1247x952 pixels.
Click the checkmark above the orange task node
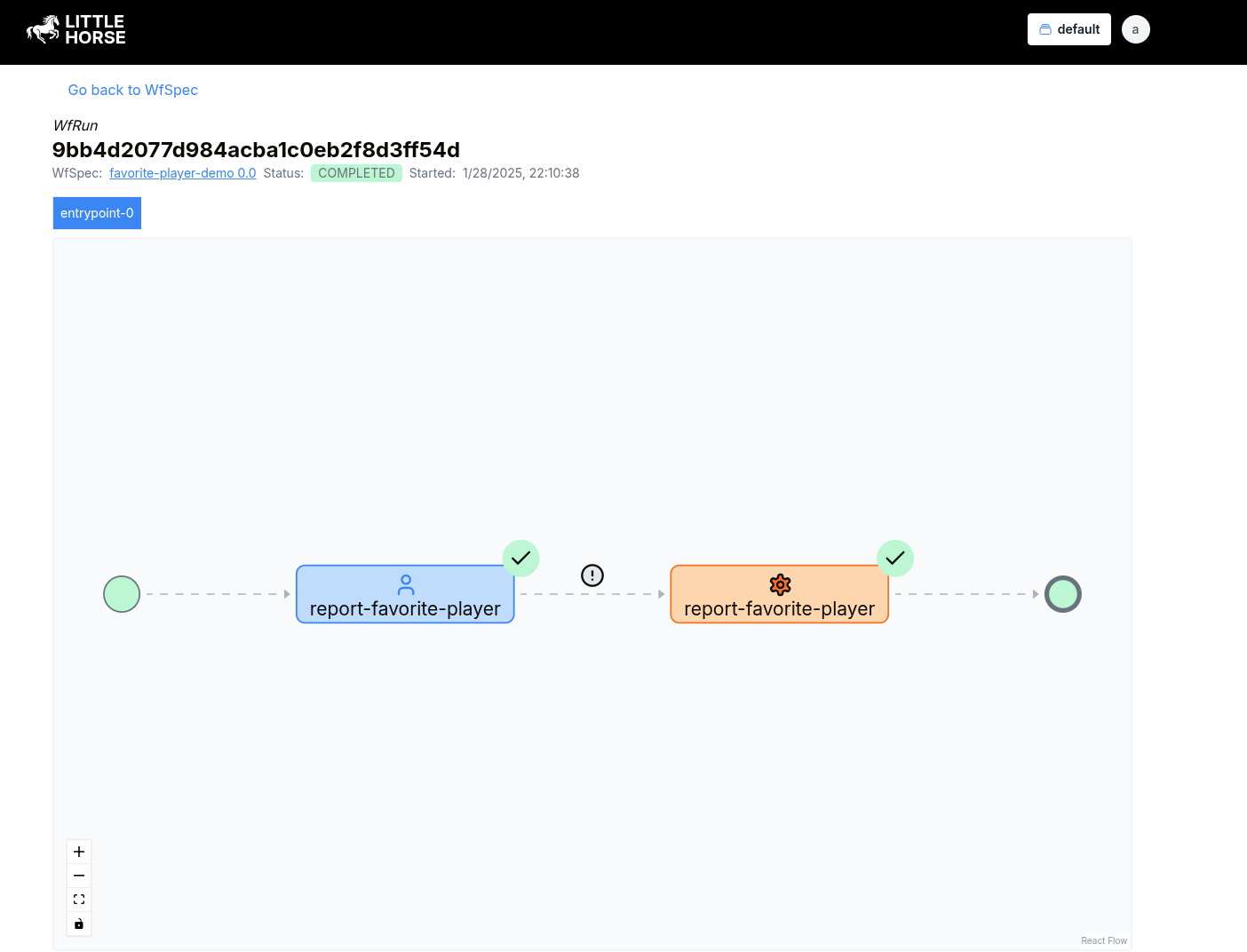pos(895,558)
